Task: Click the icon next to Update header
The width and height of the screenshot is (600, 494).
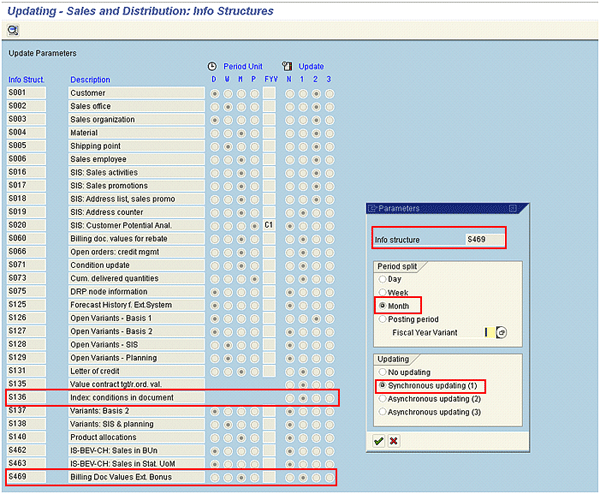Action: coord(288,66)
